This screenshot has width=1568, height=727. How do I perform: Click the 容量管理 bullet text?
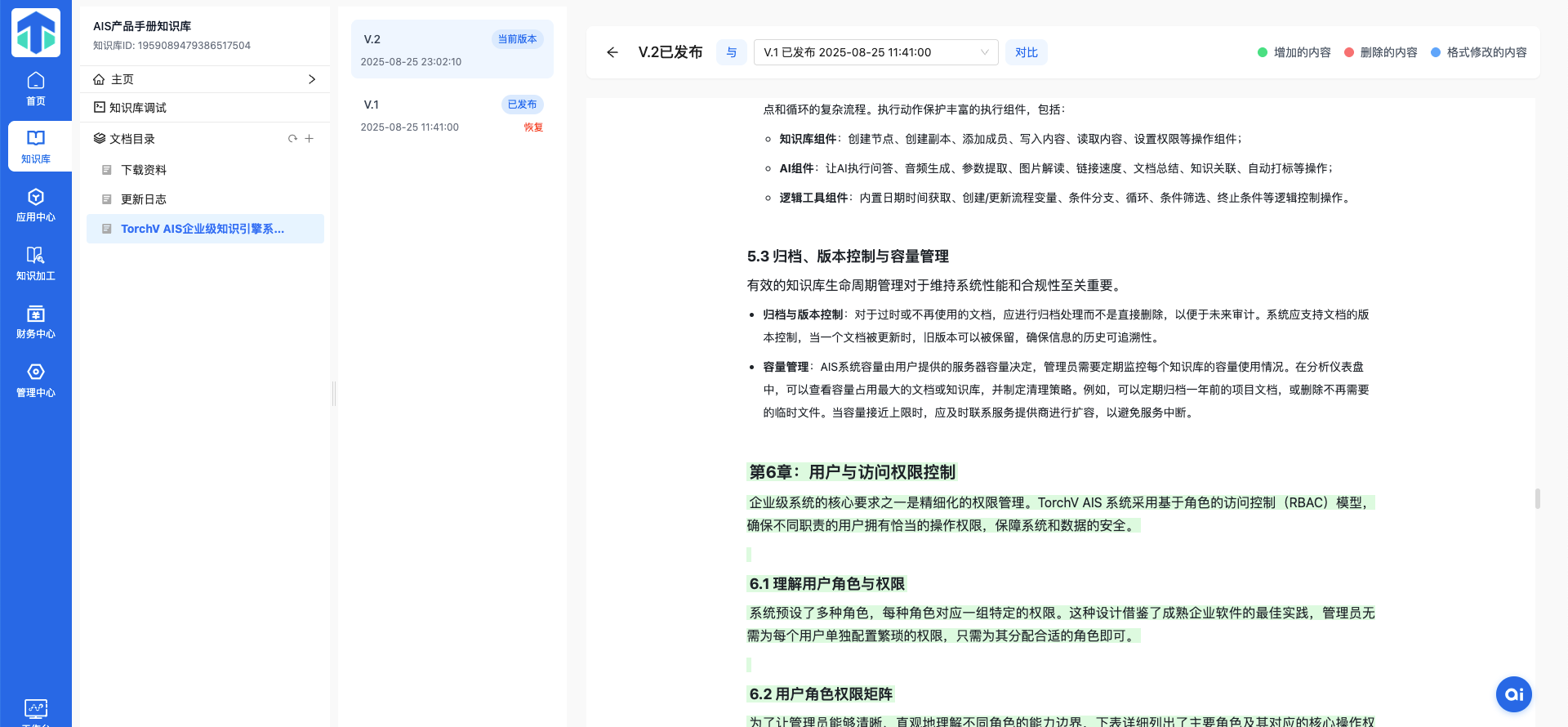[1067, 390]
